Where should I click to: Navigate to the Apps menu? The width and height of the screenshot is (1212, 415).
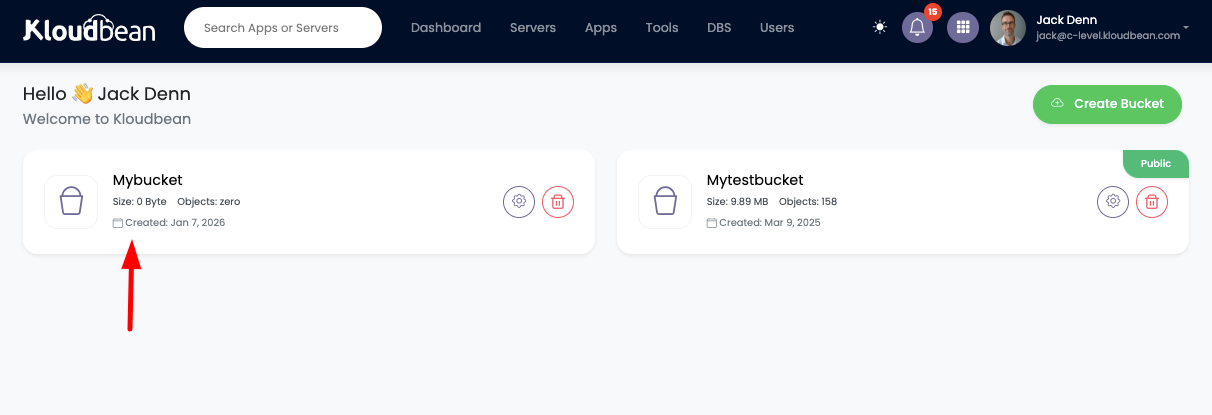[601, 28]
